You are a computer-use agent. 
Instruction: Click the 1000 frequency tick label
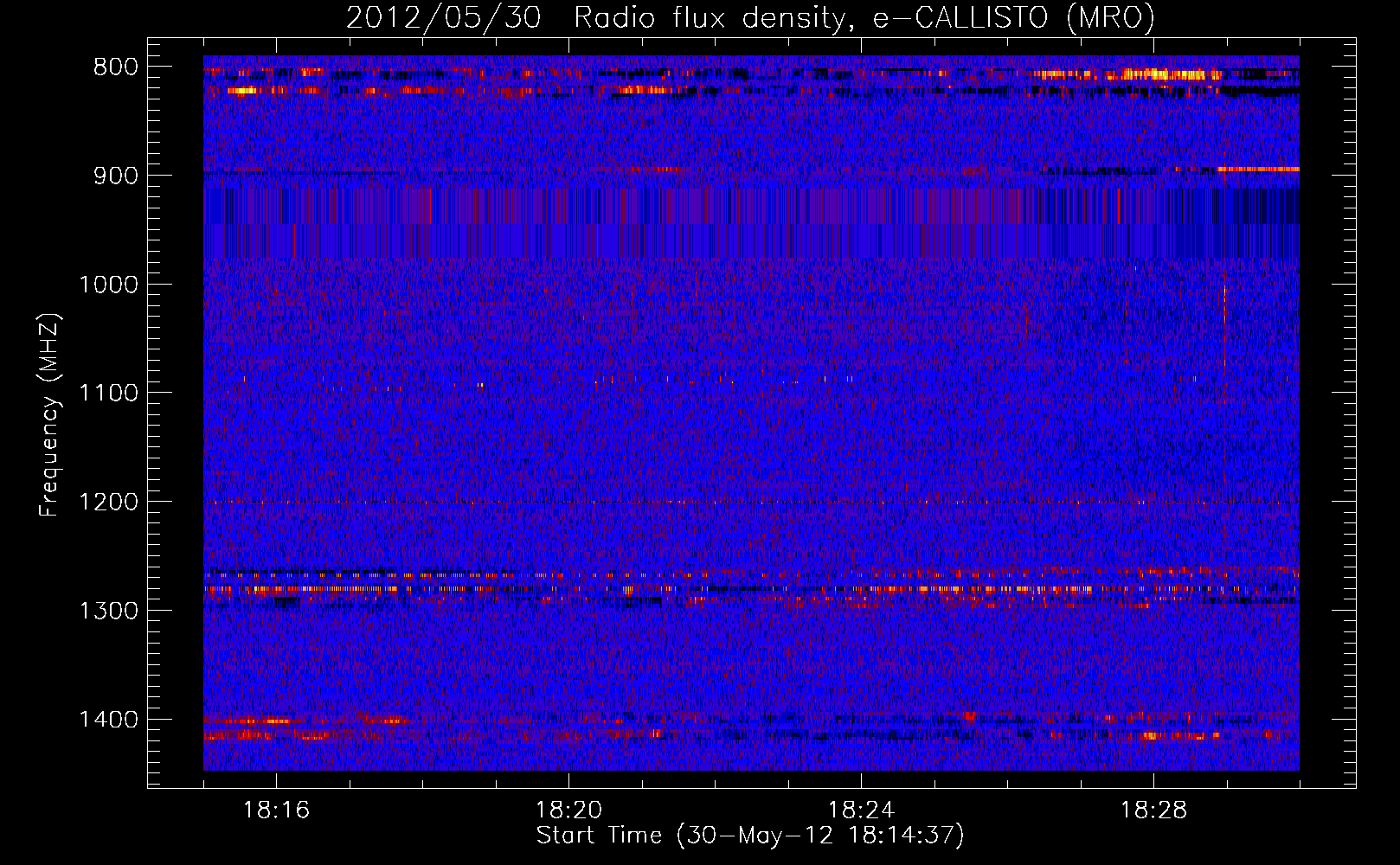pos(108,285)
